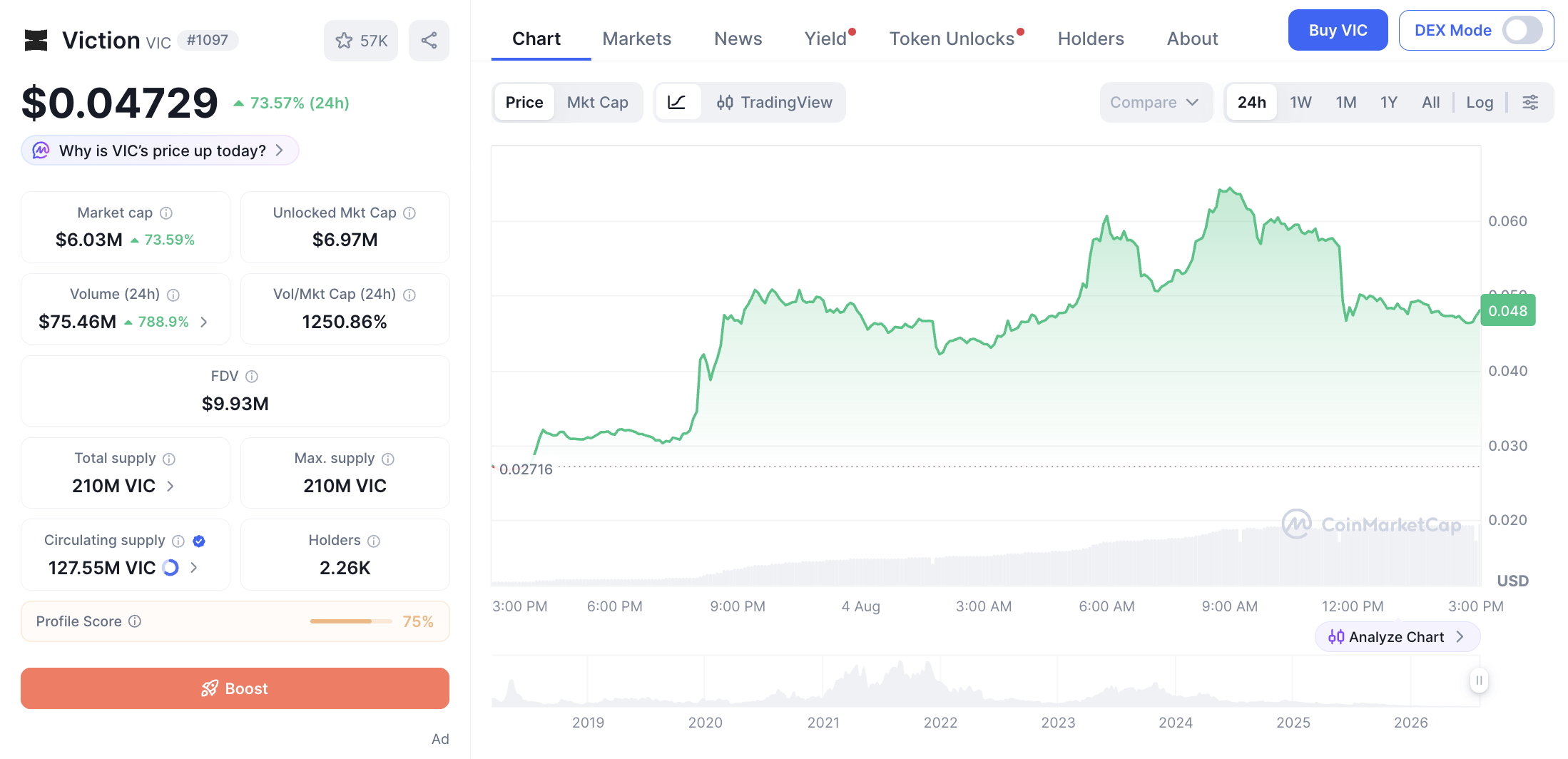Image resolution: width=1568 pixels, height=759 pixels.
Task: Enable Log scale on chart
Action: [x=1480, y=102]
